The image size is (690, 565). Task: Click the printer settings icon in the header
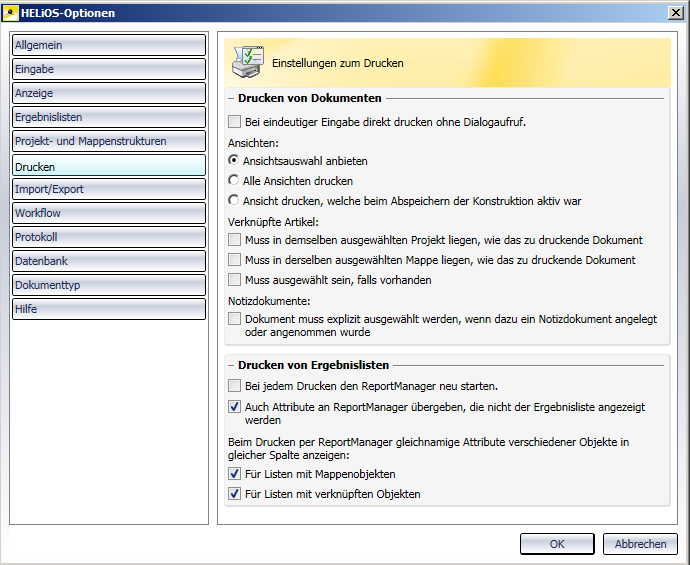[248, 62]
